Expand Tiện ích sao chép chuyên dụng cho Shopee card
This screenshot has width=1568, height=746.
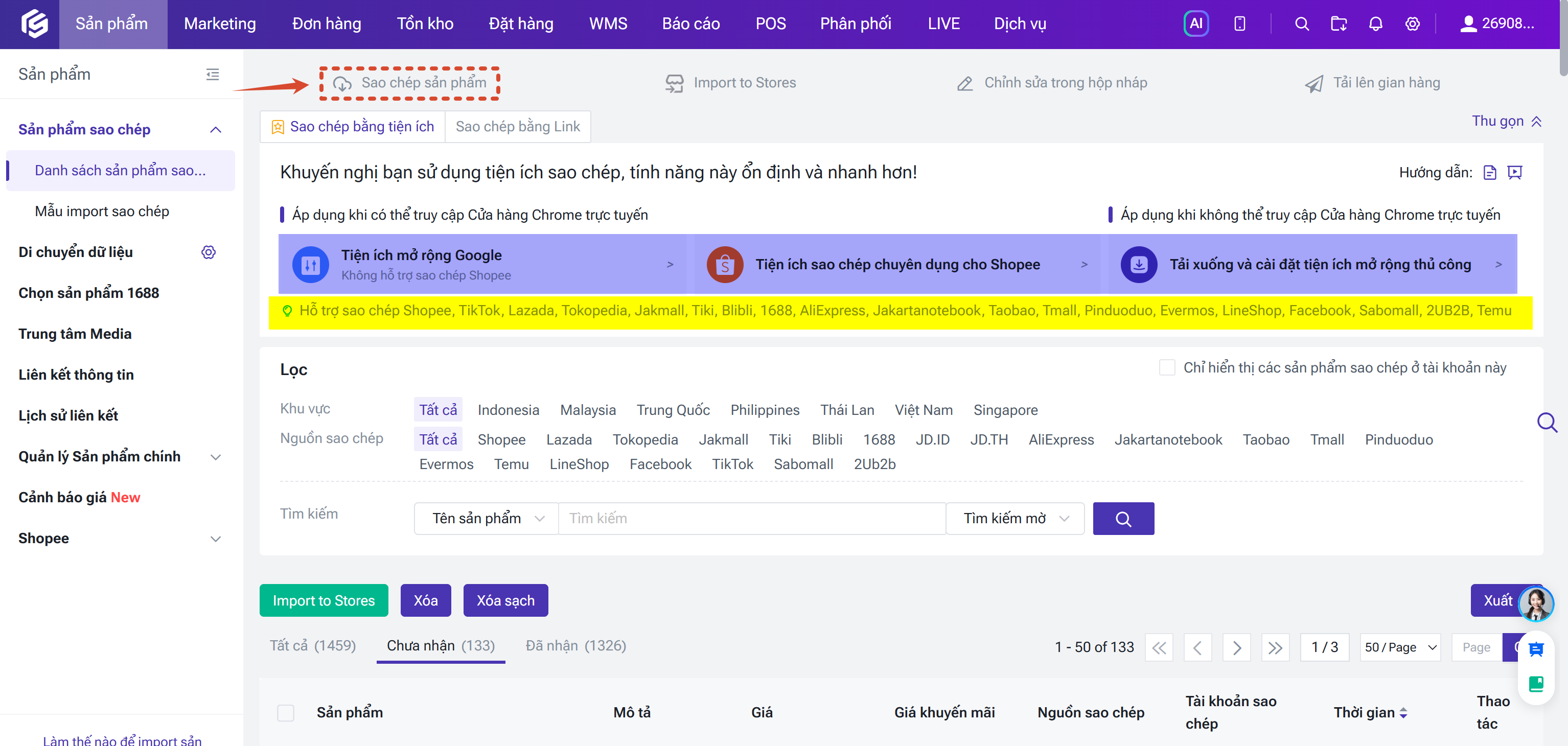(x=897, y=265)
